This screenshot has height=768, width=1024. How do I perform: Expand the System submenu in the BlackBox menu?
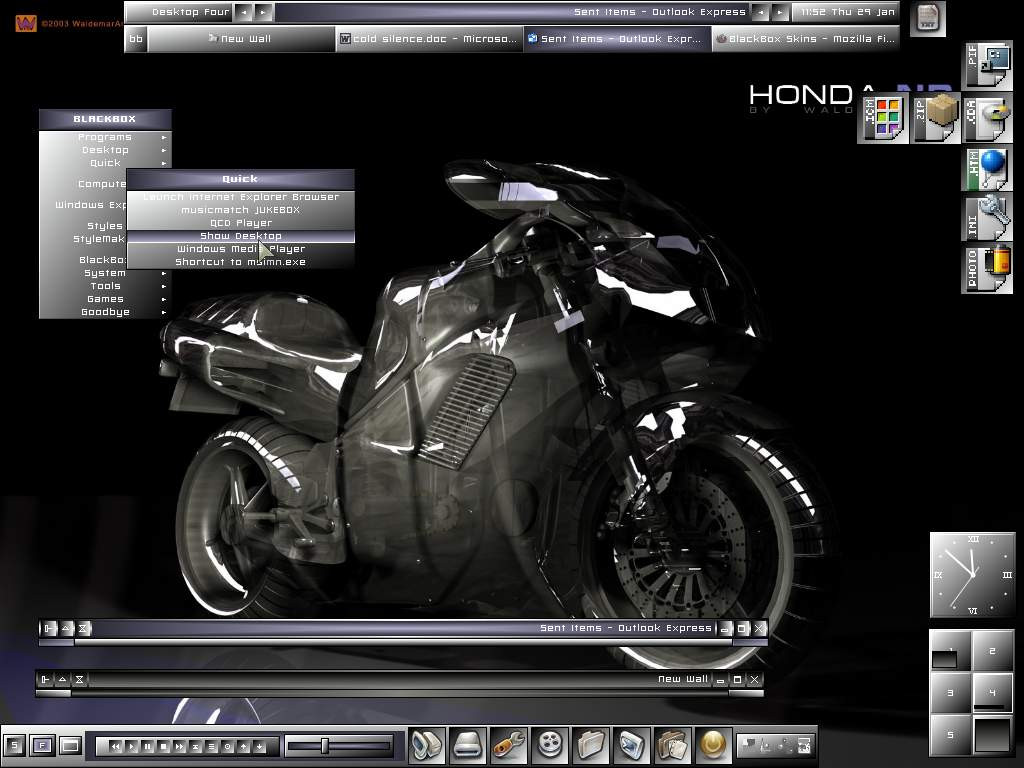105,273
